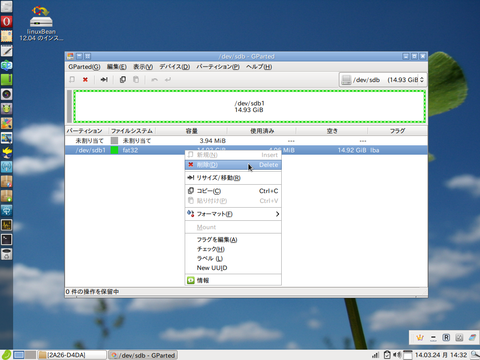
Task: Select the unallocated 3.94 MiB row
Action: [x=246, y=141]
